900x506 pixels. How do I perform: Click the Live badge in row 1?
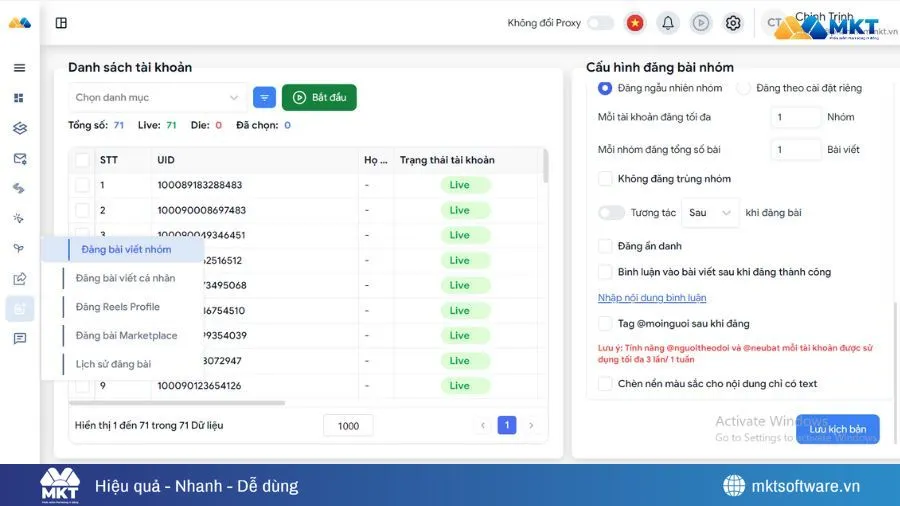[465, 185]
